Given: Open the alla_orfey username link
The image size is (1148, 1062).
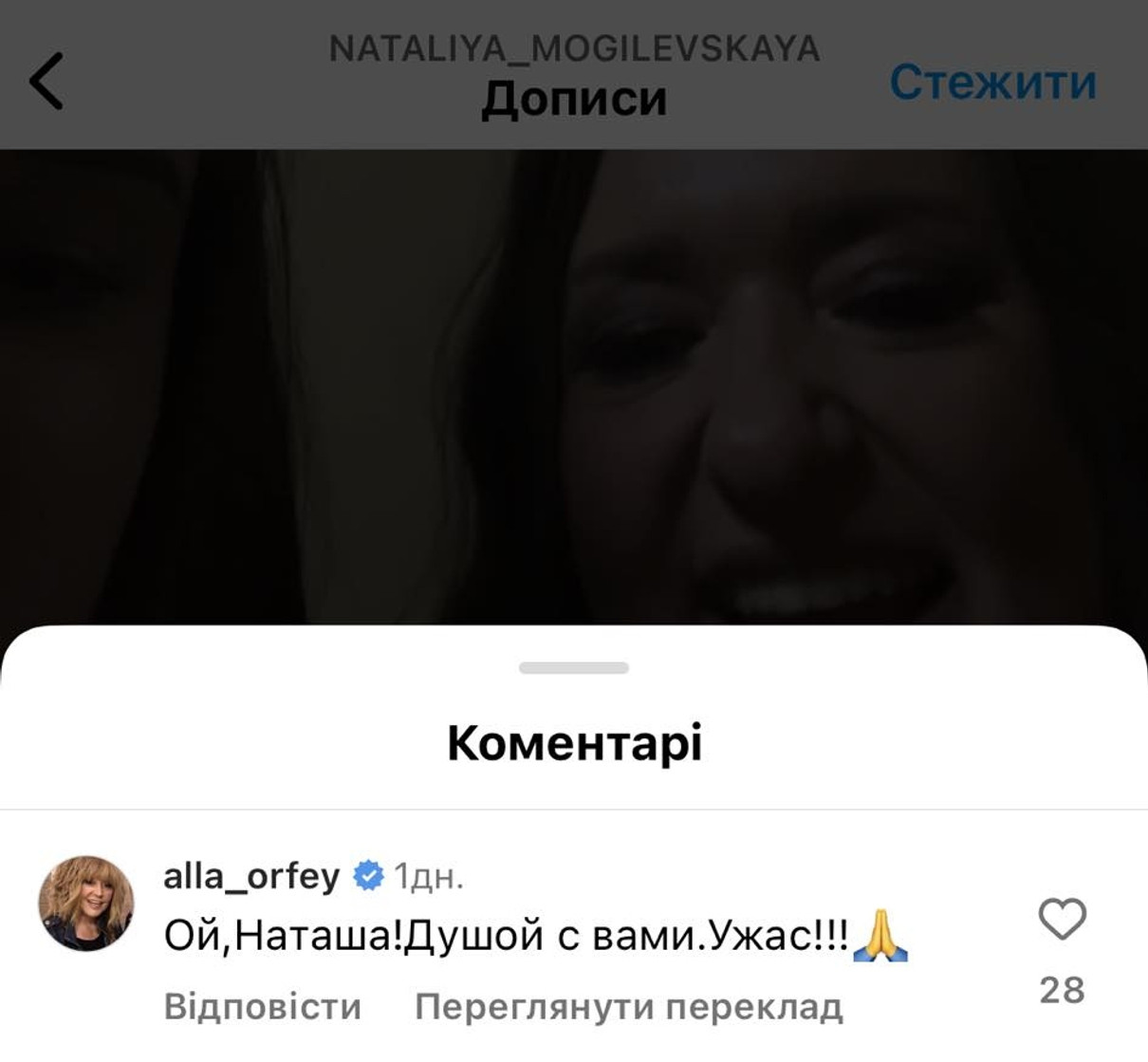Looking at the screenshot, I should (x=251, y=876).
